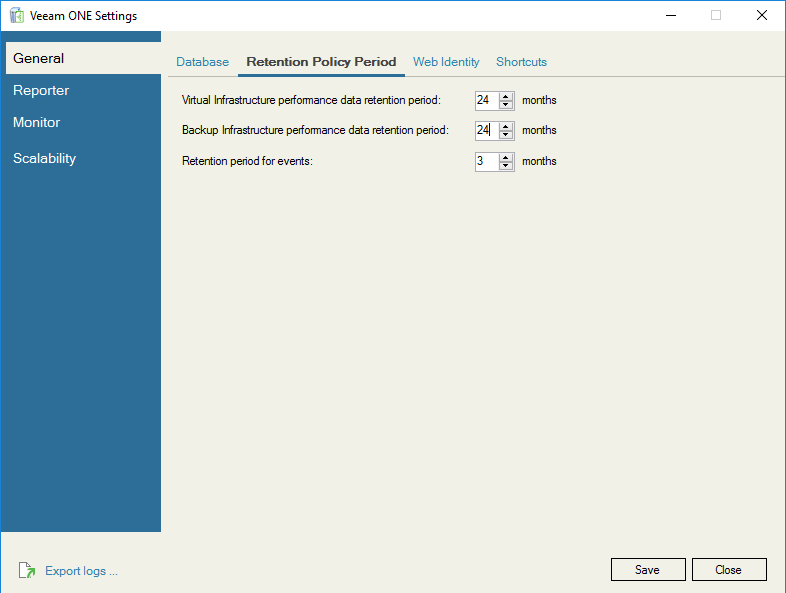The image size is (786, 593).
Task: Click the Close button at bottom
Action: click(729, 569)
